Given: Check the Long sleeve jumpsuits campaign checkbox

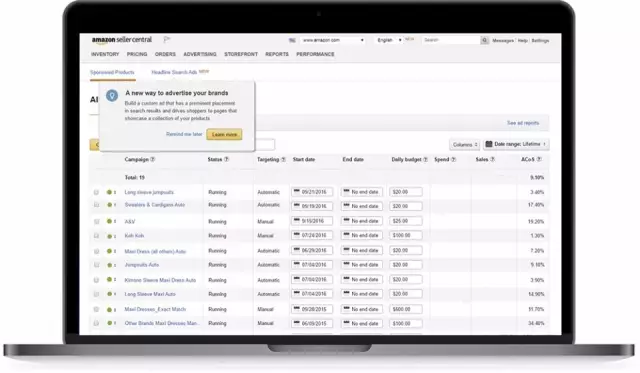Looking at the screenshot, I should (96, 192).
